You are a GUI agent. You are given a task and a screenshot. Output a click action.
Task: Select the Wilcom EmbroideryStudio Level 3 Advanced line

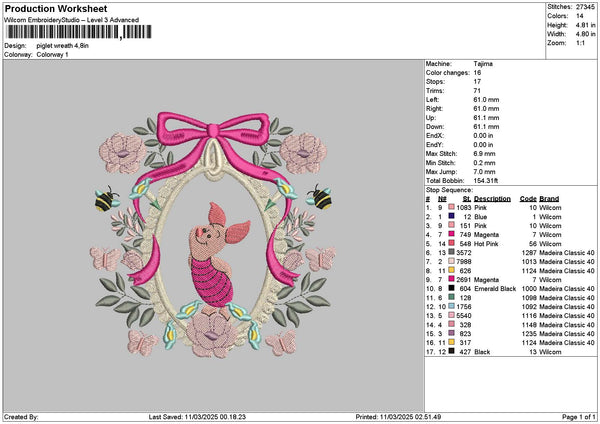[72, 20]
